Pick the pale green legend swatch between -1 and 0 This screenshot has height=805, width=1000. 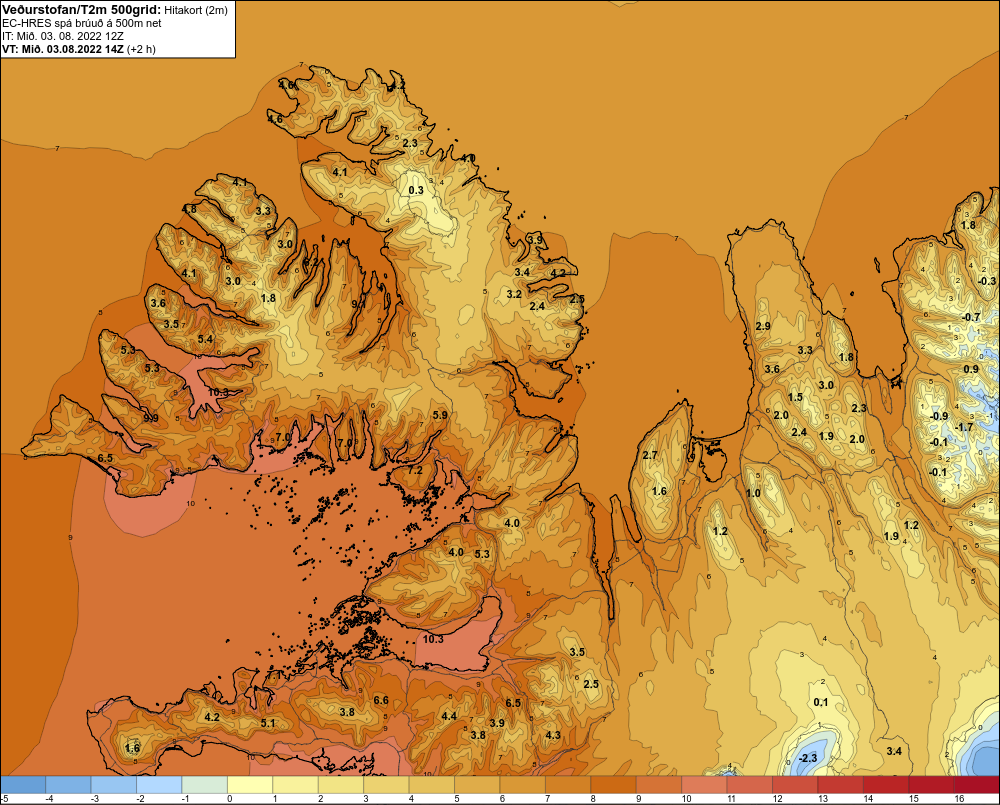tap(205, 784)
